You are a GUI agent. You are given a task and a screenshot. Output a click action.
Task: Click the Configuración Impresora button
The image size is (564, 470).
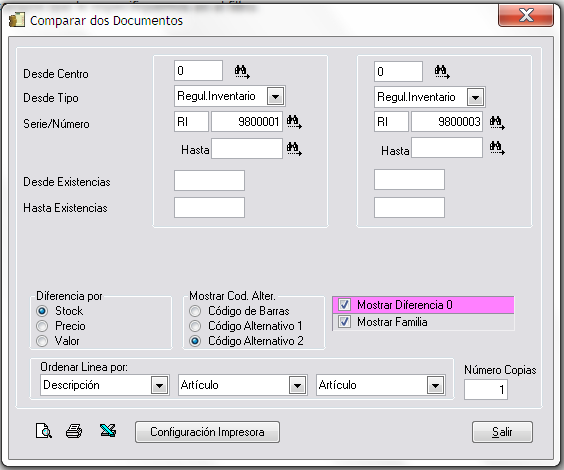[x=207, y=432]
